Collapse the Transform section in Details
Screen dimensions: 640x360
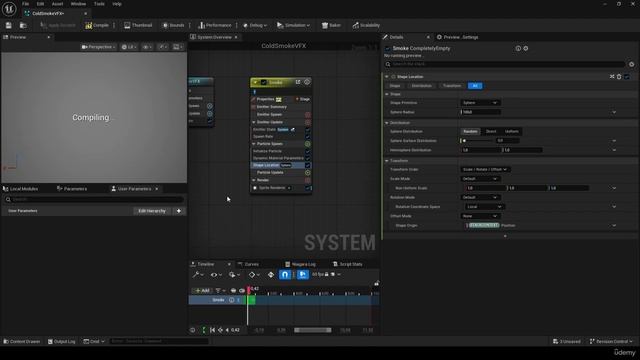387,161
